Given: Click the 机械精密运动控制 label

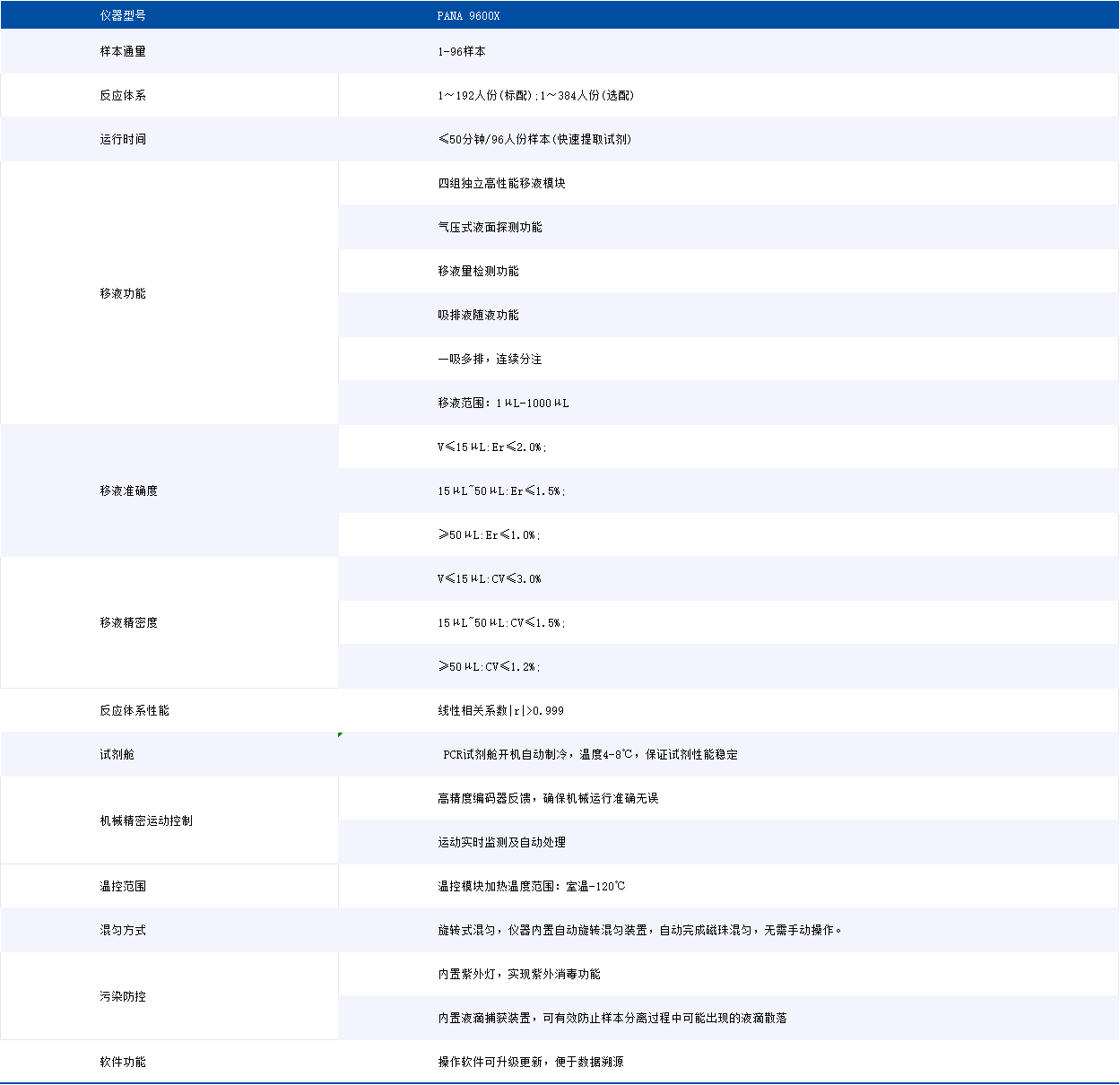Looking at the screenshot, I should tap(132, 820).
